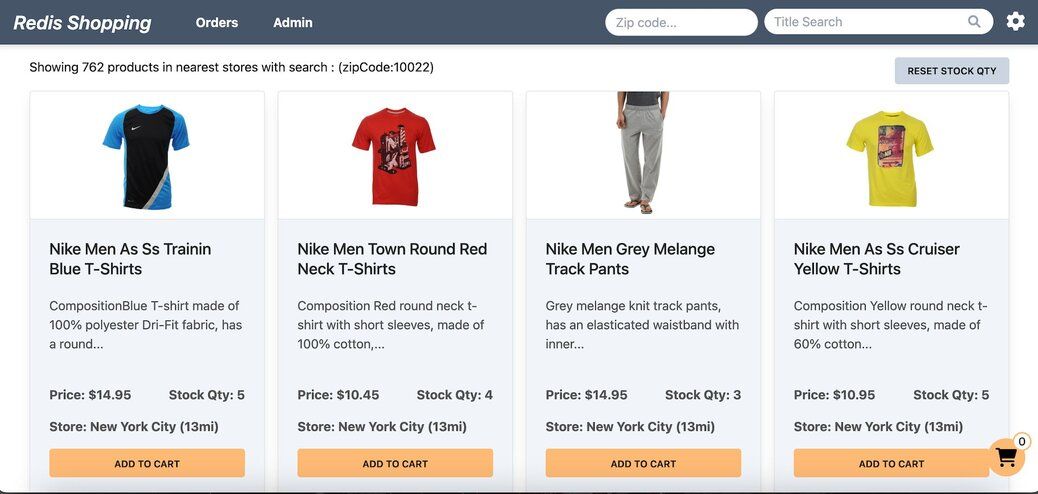1038x494 pixels.
Task: Open Nike Men Grey Melange Track Pants title
Action: (x=630, y=259)
